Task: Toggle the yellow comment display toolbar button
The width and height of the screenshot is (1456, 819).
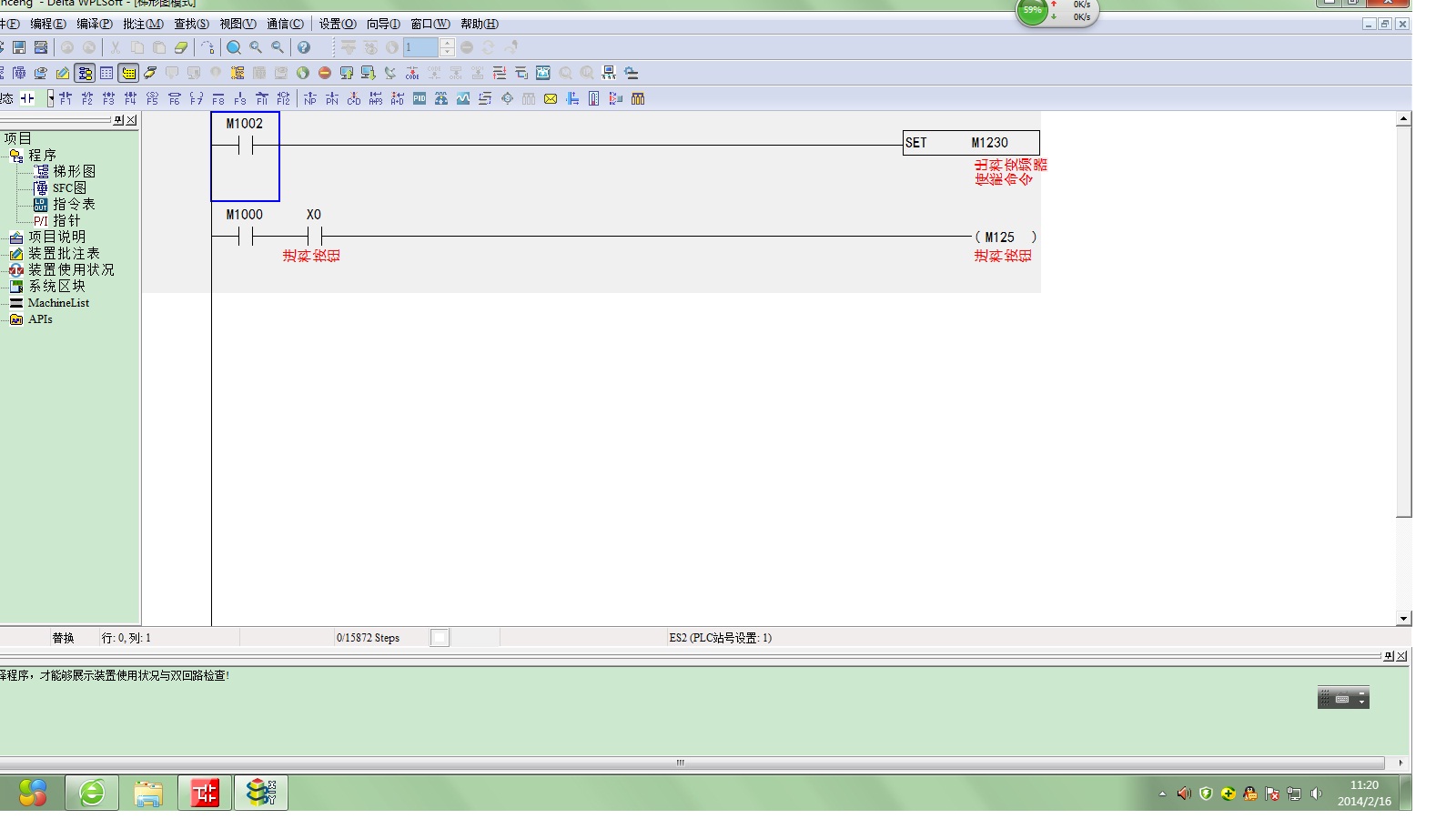Action: pyautogui.click(x=128, y=73)
